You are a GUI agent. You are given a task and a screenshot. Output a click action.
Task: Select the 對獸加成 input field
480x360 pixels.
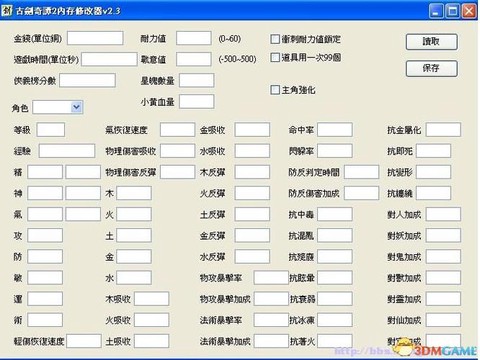[443, 277]
